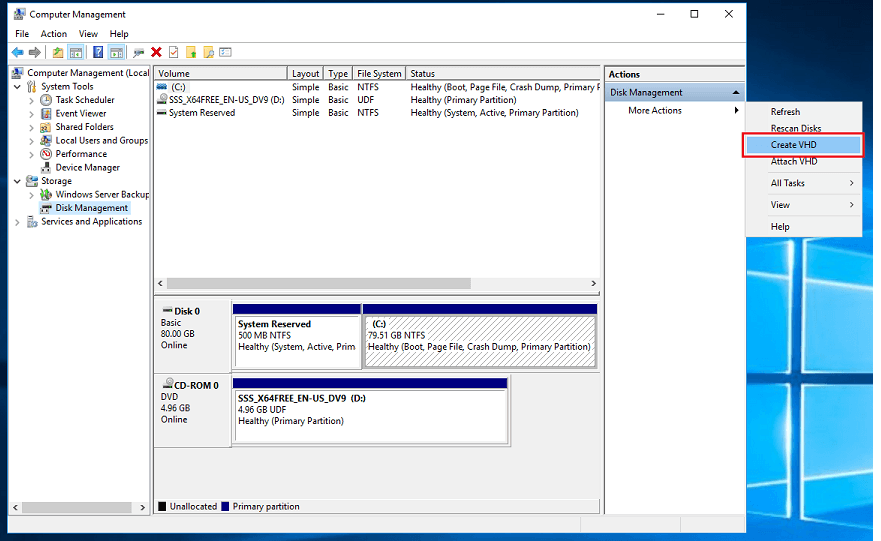Viewport: 881px width, 541px height.
Task: Select the Performance node
Action: pyautogui.click(x=80, y=154)
